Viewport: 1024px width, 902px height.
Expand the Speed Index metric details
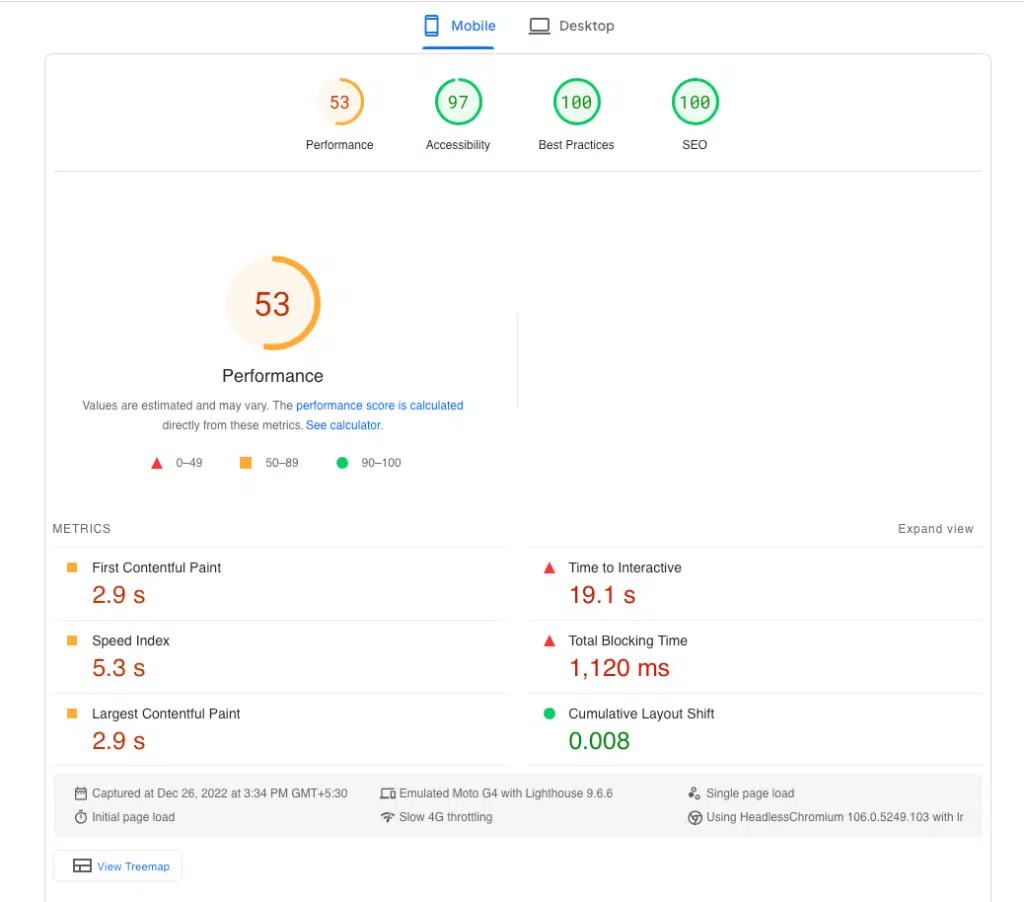pyautogui.click(x=131, y=640)
